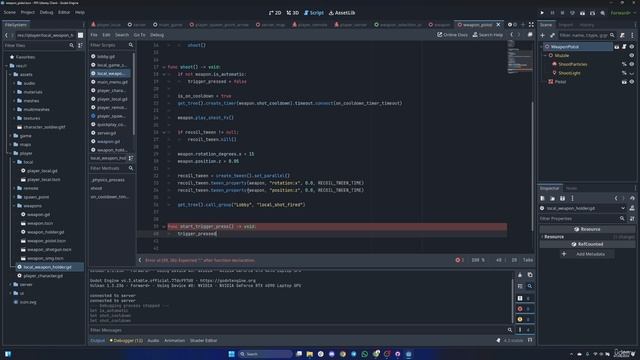Click the Search Help button
Screen dimensions: 640x360
[488, 35]
